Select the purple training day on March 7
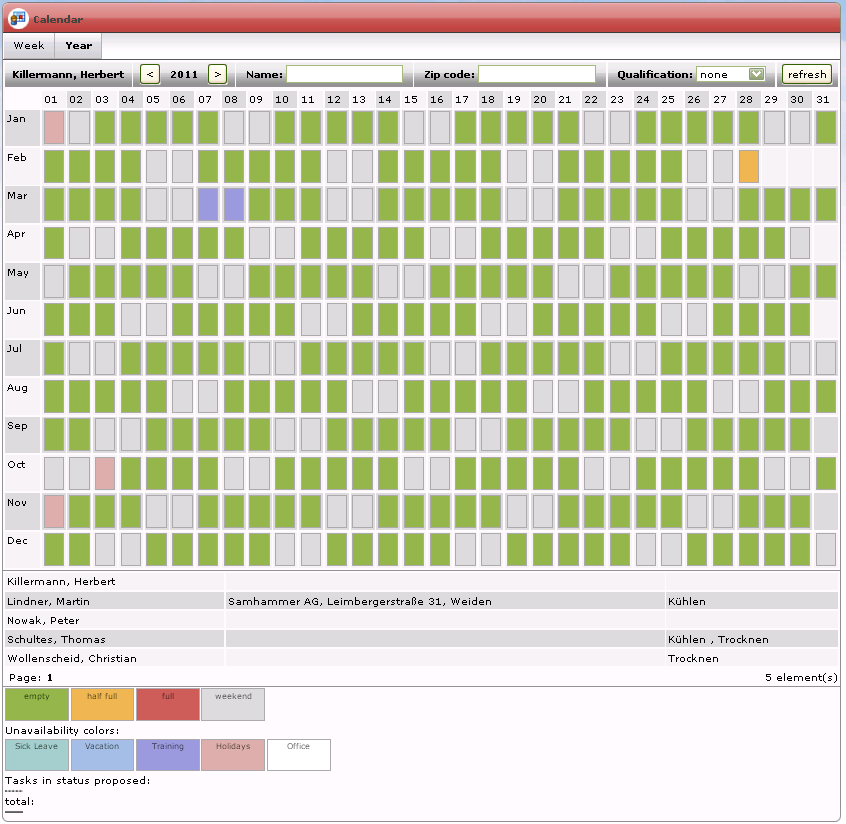 (x=208, y=204)
